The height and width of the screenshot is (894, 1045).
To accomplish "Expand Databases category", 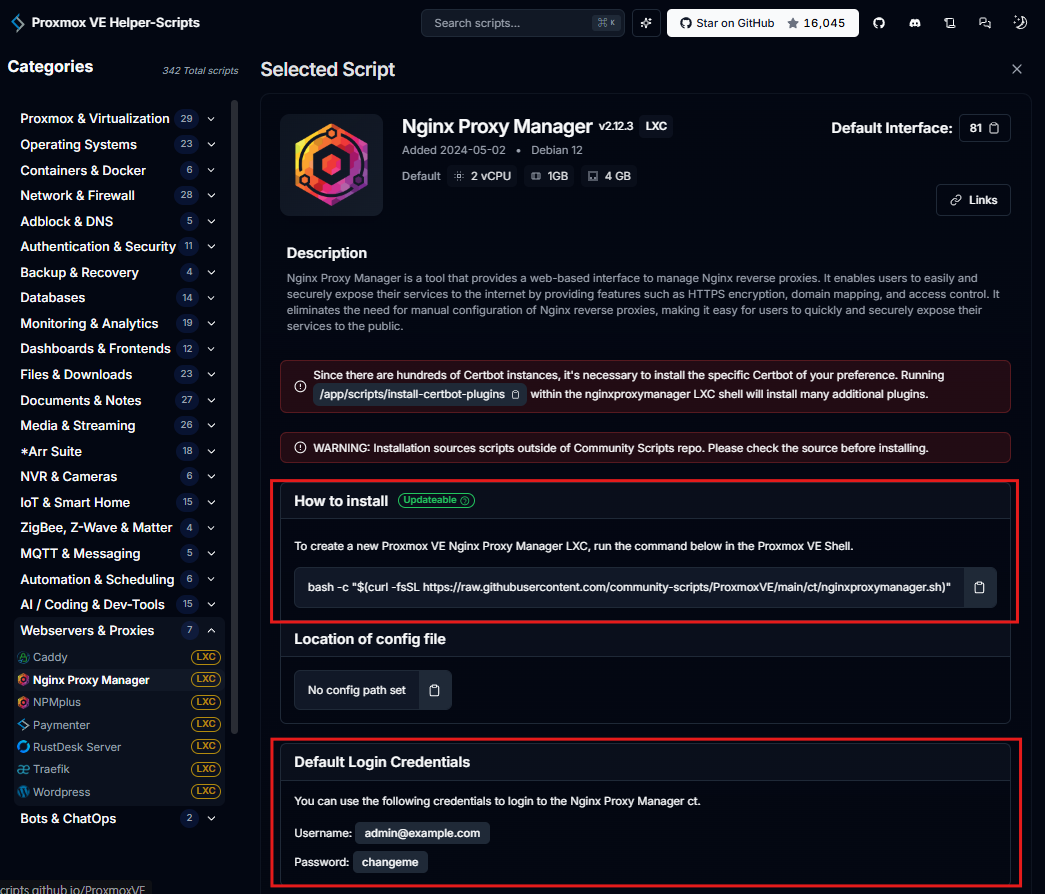I will click(119, 297).
